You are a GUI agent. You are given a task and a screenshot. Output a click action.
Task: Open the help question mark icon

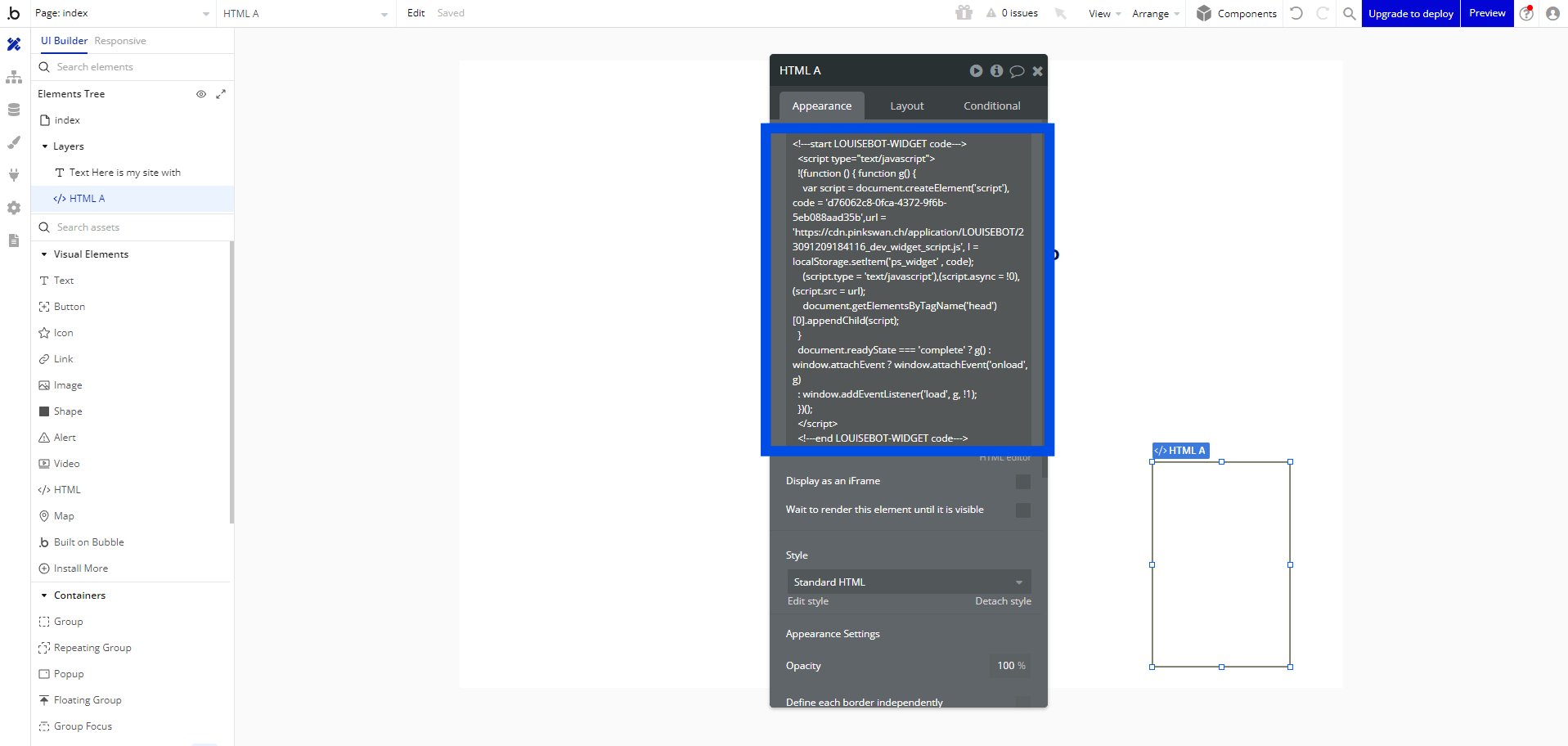coord(1527,13)
